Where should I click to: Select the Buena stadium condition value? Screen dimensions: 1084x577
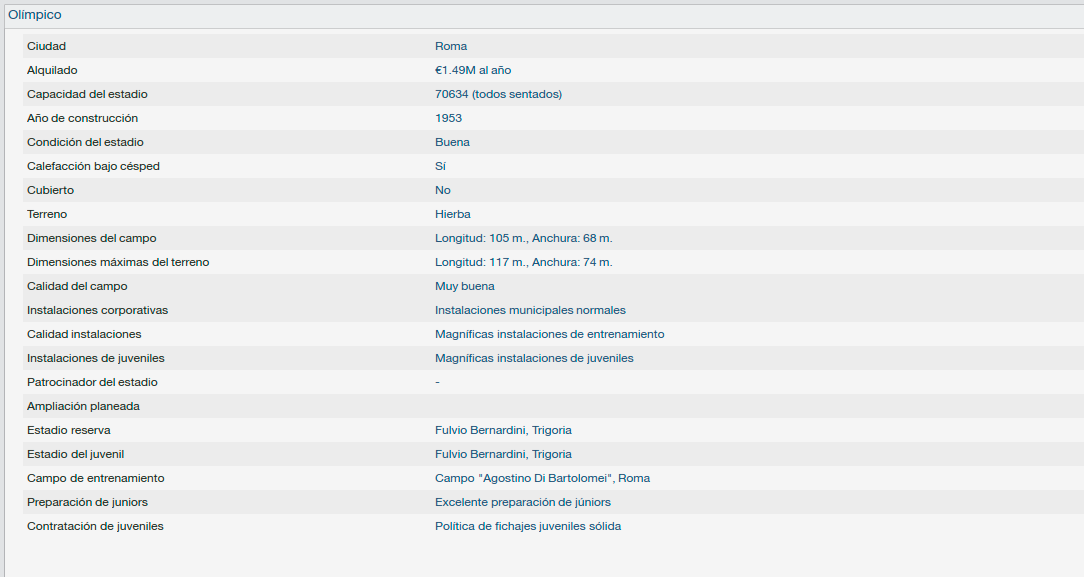(452, 142)
